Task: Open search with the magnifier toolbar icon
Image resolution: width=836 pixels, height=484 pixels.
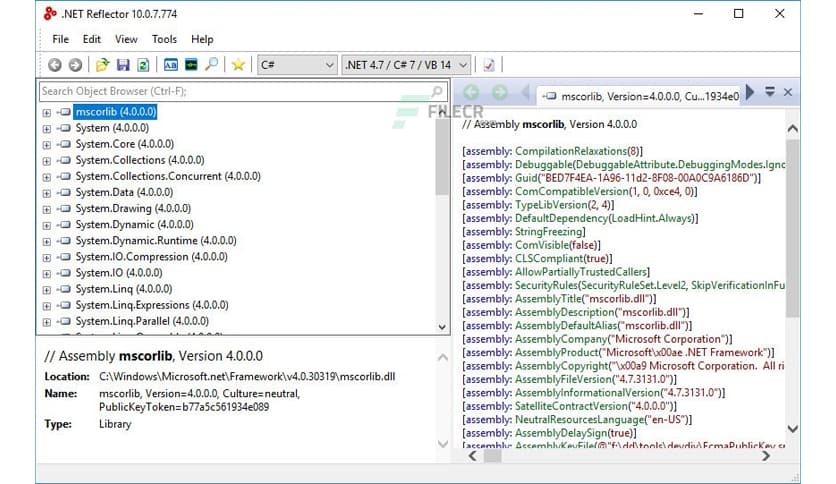Action: (212, 64)
